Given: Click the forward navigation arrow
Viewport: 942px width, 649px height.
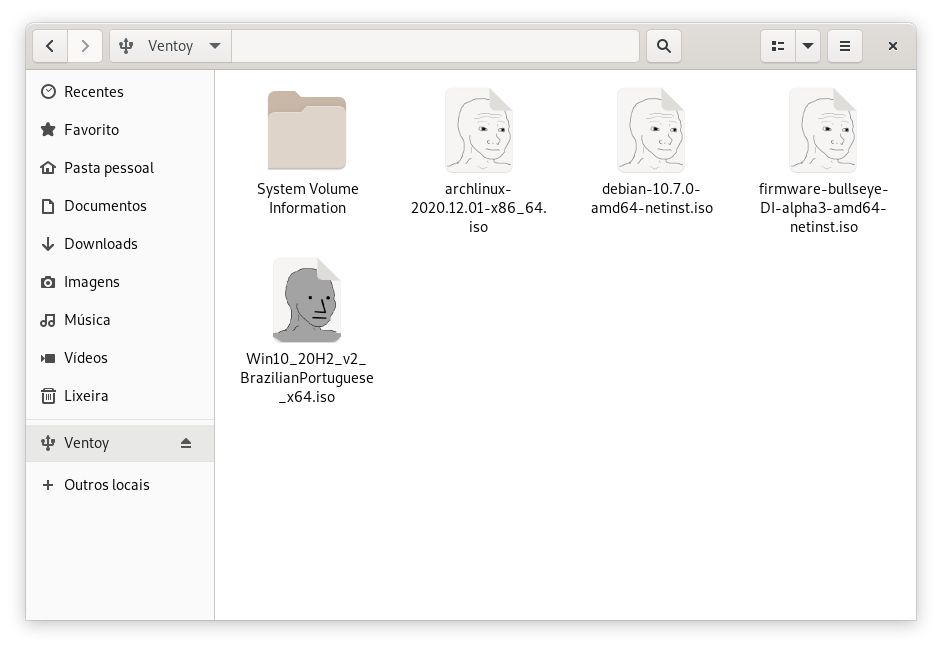Looking at the screenshot, I should [85, 46].
